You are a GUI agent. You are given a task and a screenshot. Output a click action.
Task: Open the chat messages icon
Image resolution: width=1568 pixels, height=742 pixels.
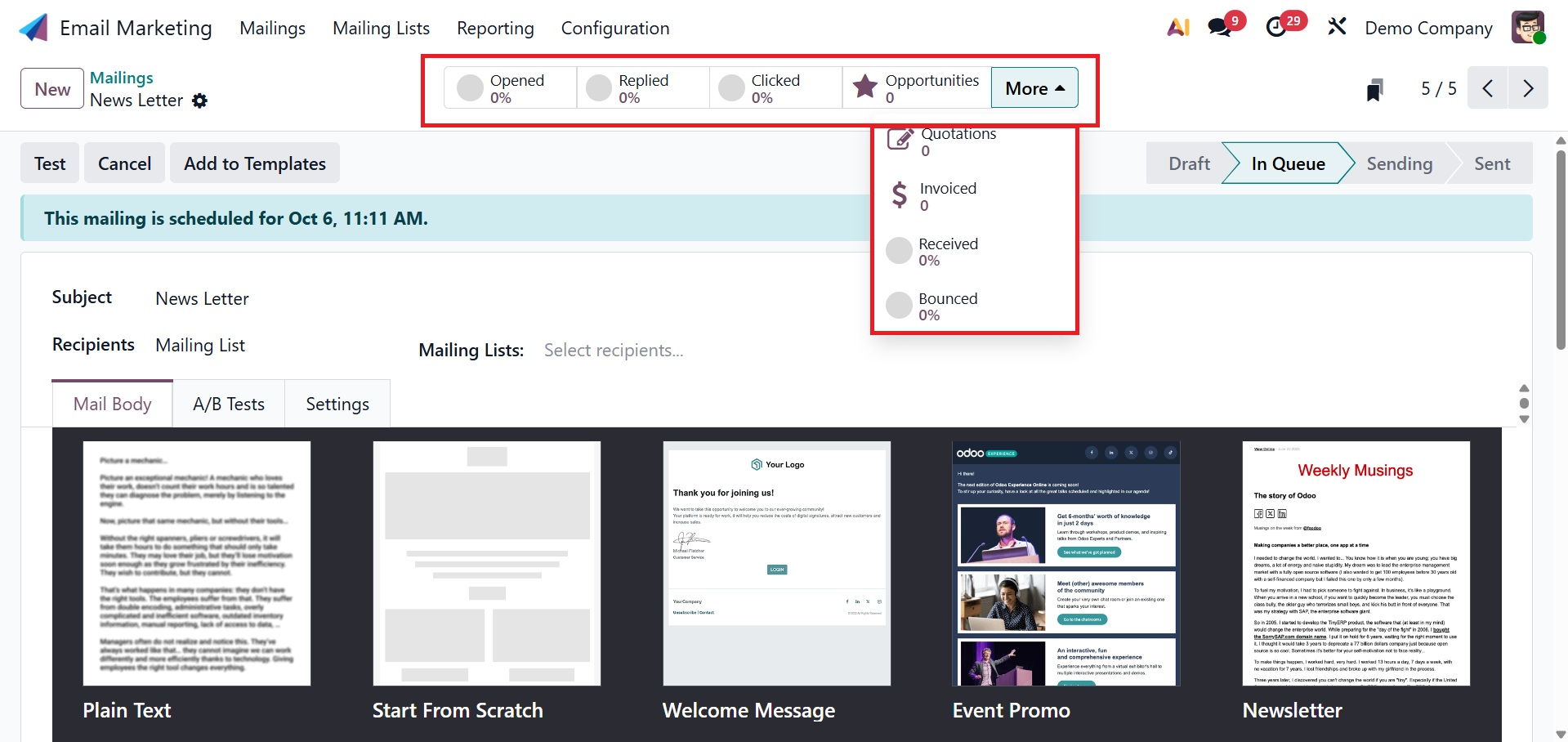pyautogui.click(x=1219, y=28)
